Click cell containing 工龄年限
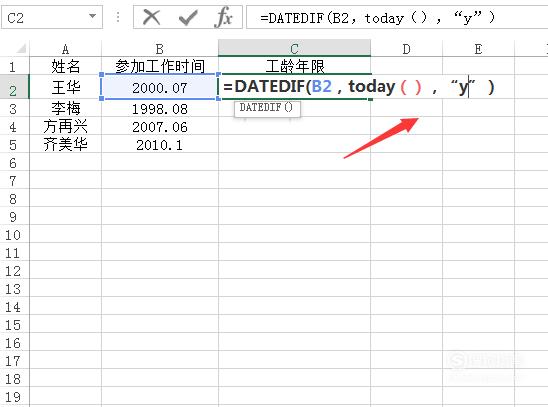 (294, 66)
